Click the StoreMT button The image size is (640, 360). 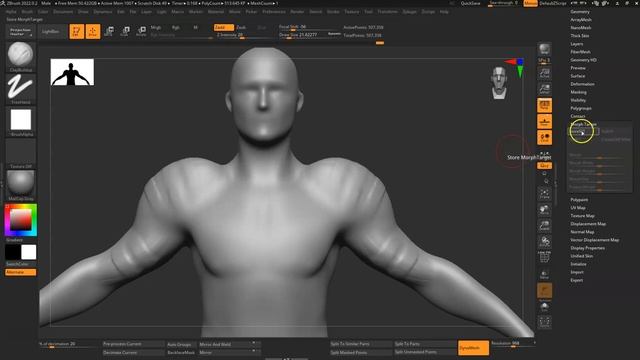584,131
